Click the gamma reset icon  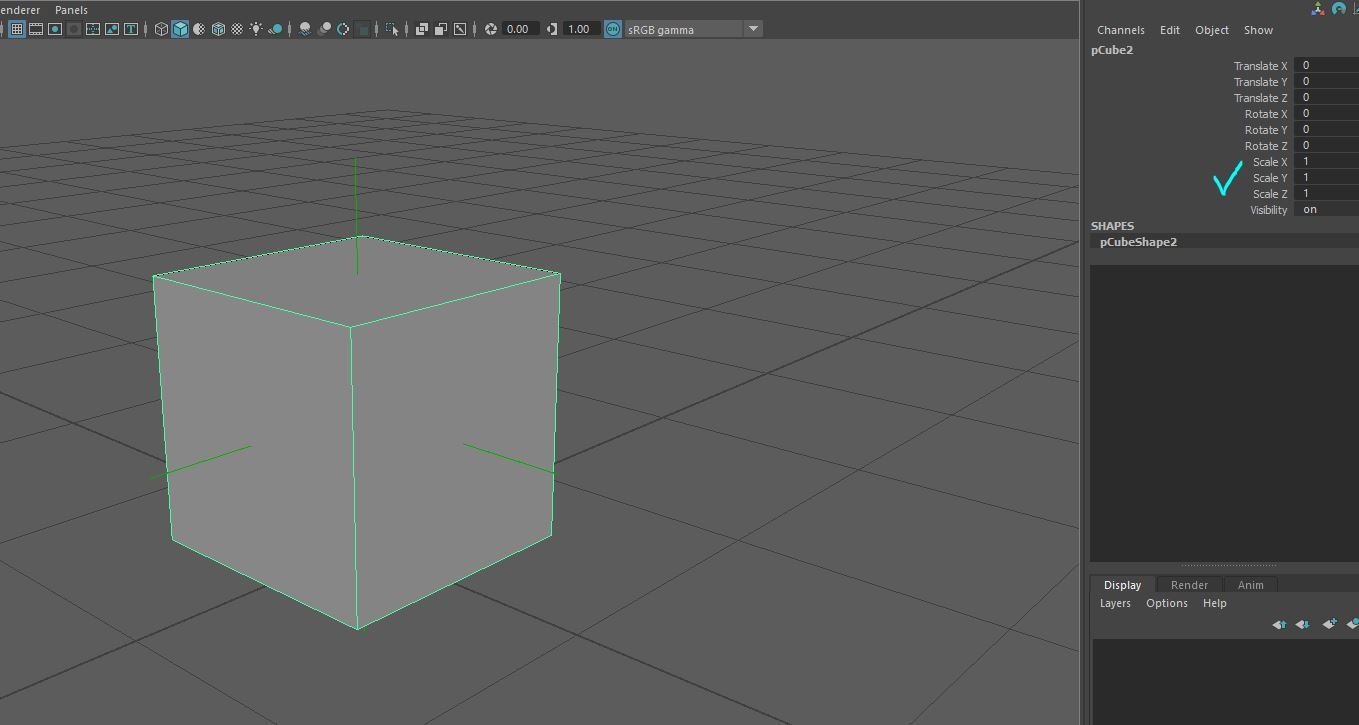[x=552, y=29]
